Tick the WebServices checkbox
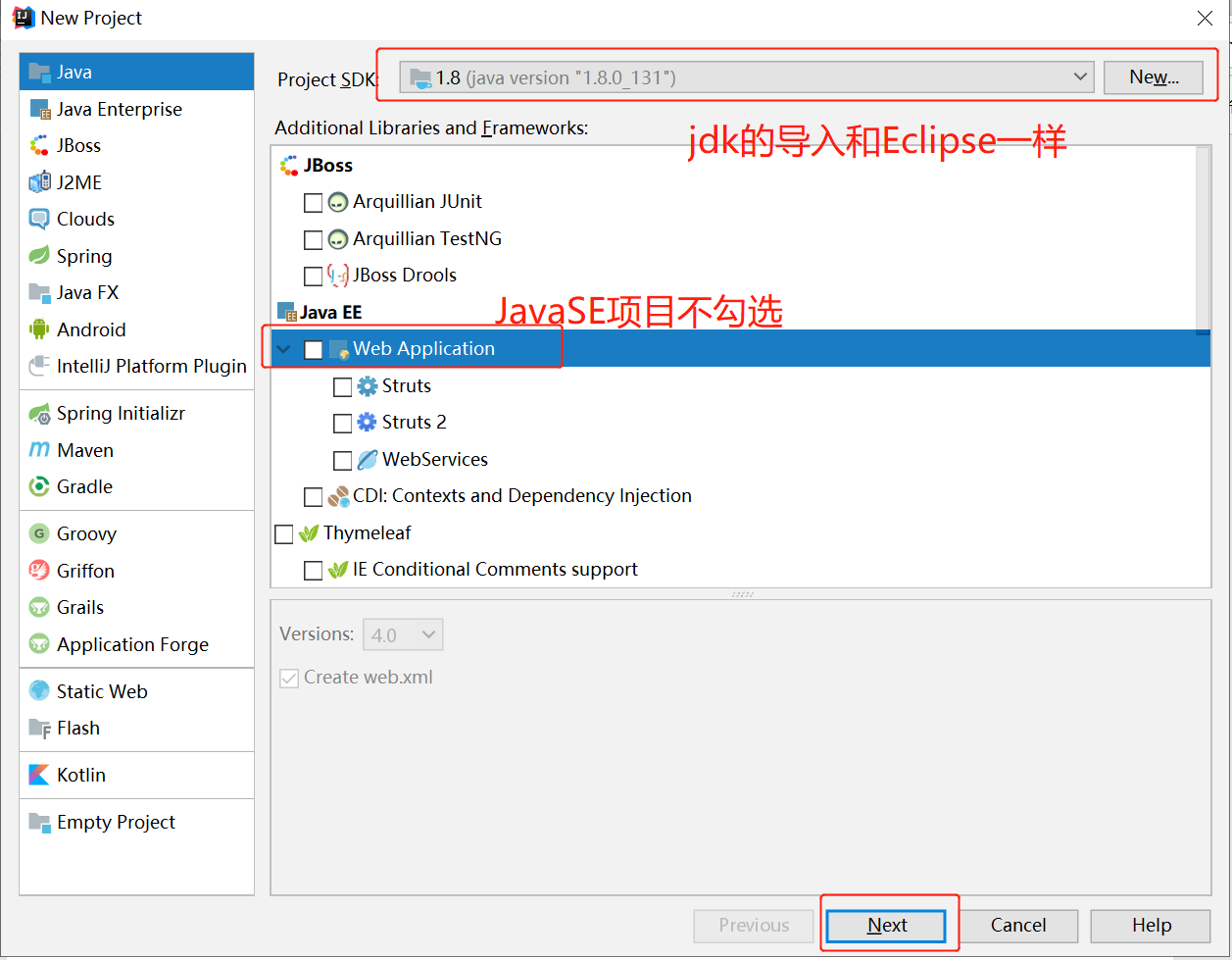 coord(342,460)
